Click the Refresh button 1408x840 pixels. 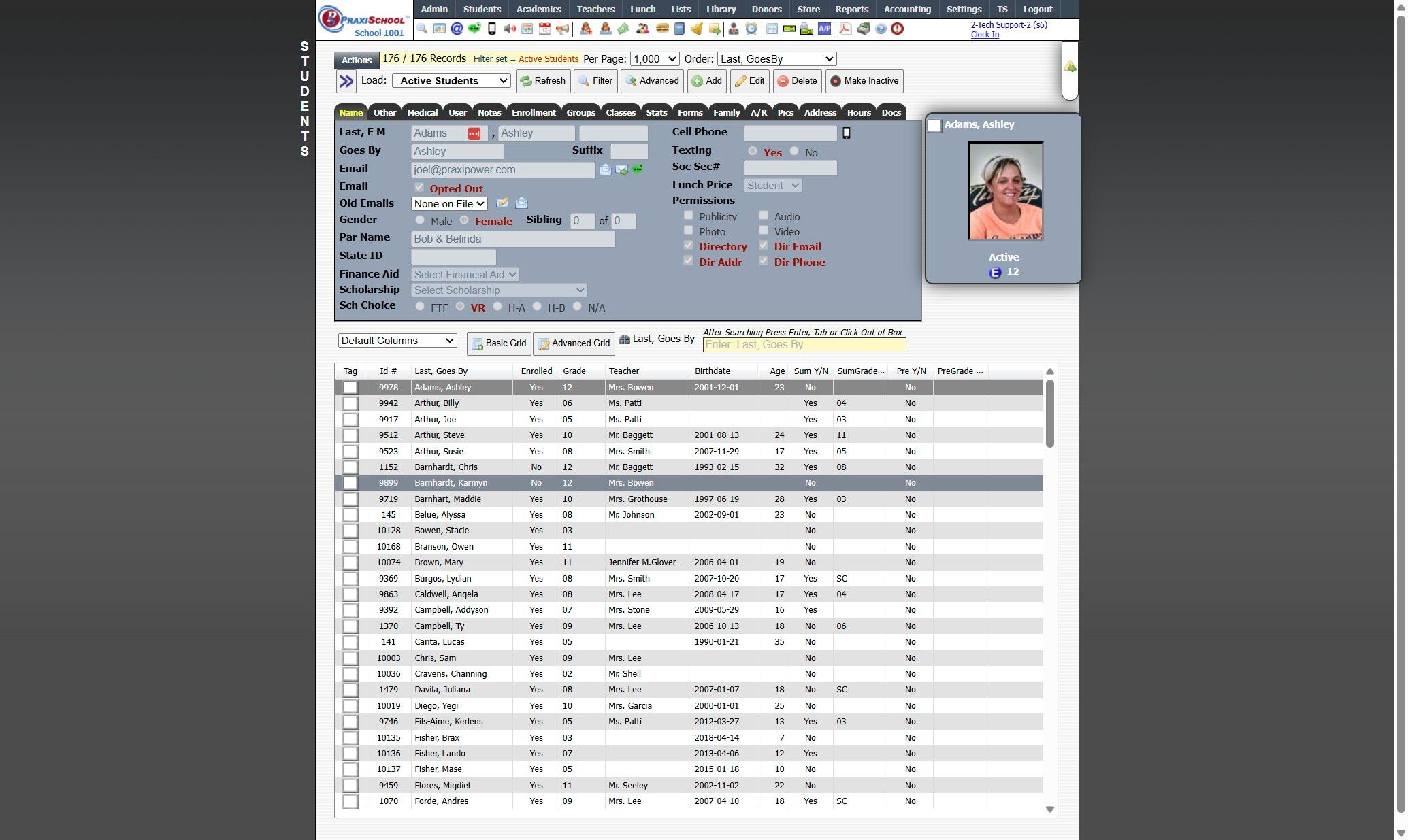point(542,81)
